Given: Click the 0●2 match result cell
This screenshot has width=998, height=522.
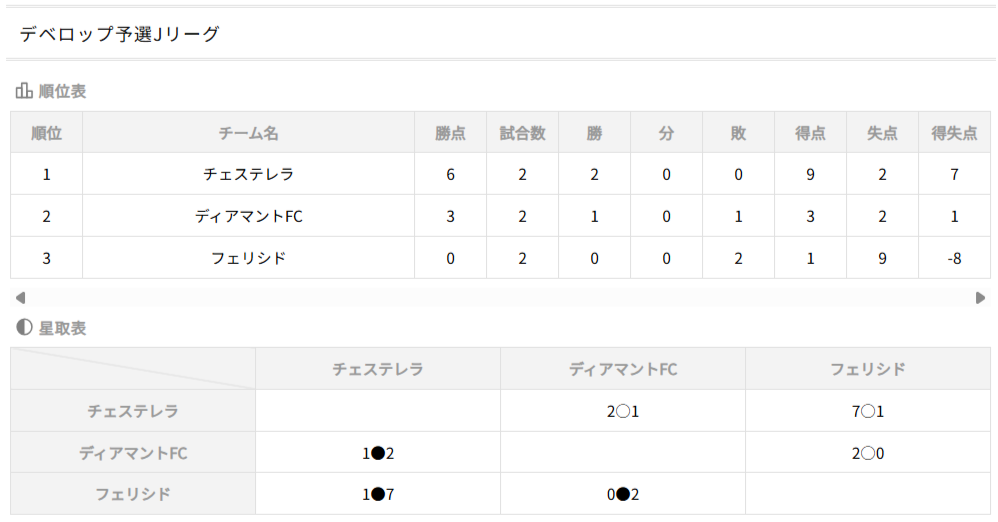Looking at the screenshot, I should pyautogui.click(x=623, y=494).
